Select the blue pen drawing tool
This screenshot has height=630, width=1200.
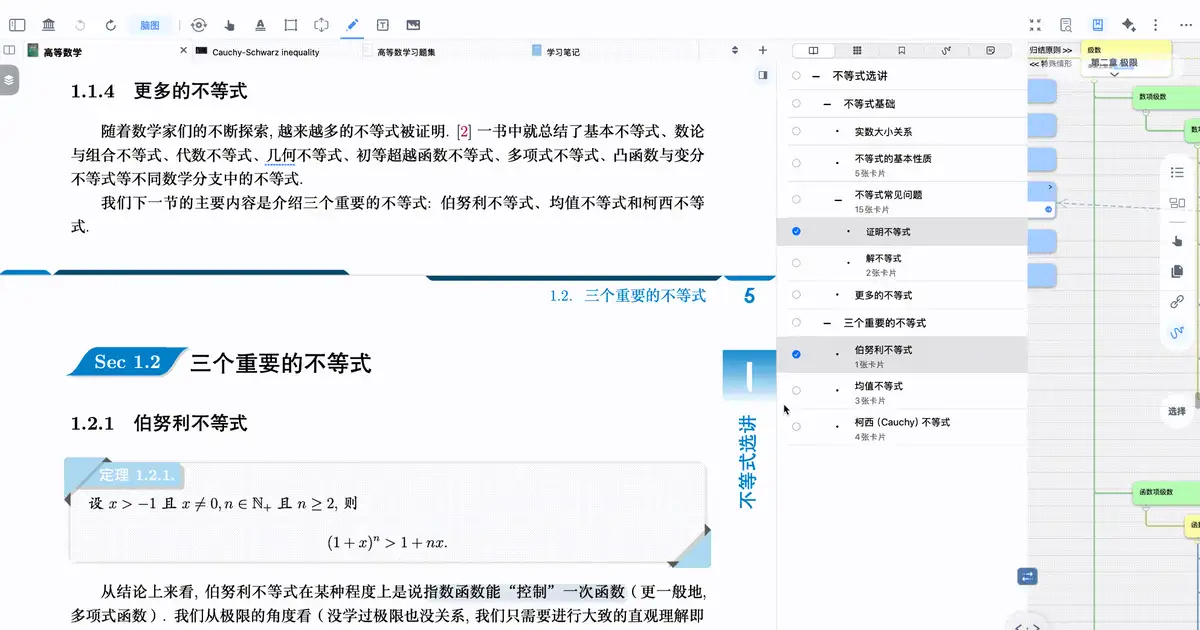click(352, 25)
